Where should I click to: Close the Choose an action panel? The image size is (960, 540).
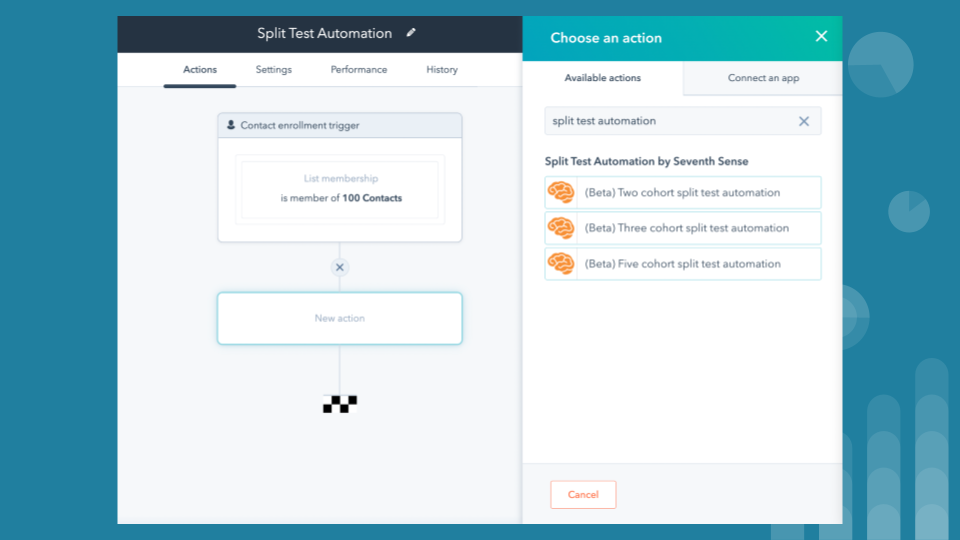[821, 37]
